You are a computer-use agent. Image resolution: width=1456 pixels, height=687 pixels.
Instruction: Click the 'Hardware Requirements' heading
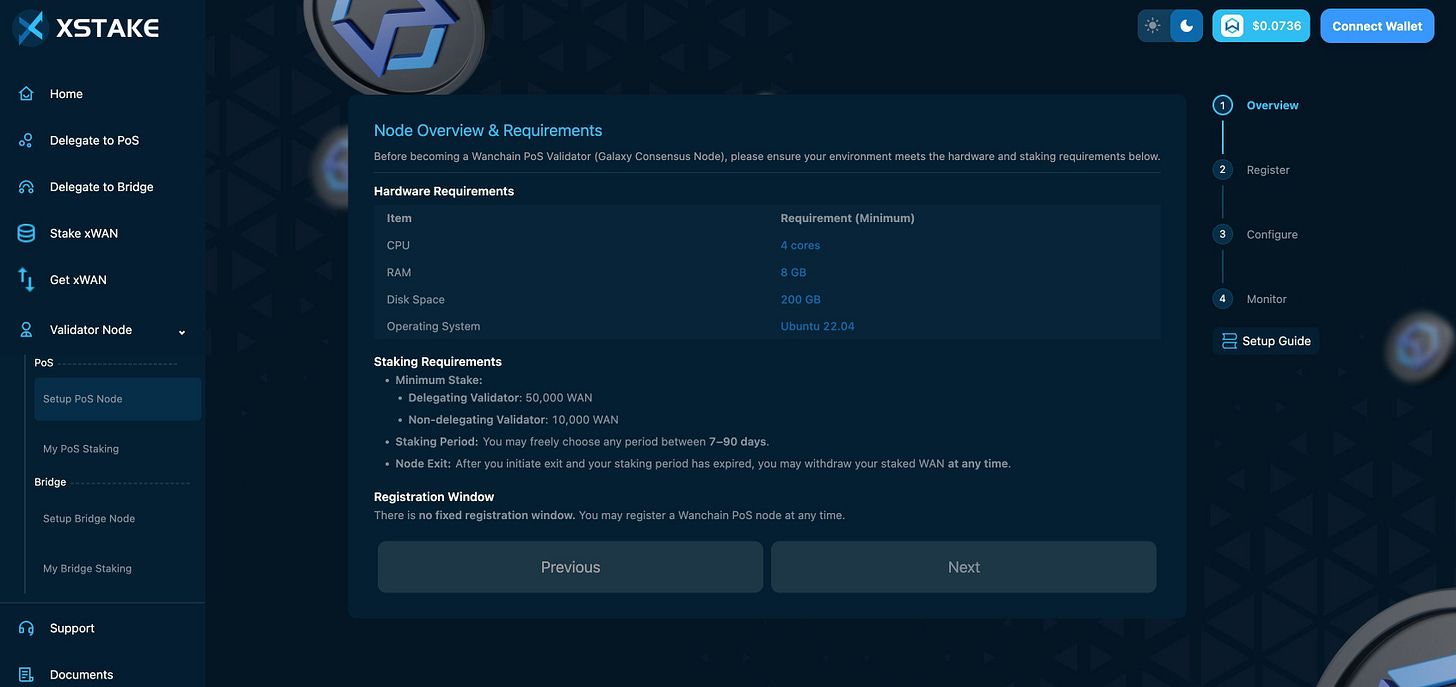coord(444,191)
